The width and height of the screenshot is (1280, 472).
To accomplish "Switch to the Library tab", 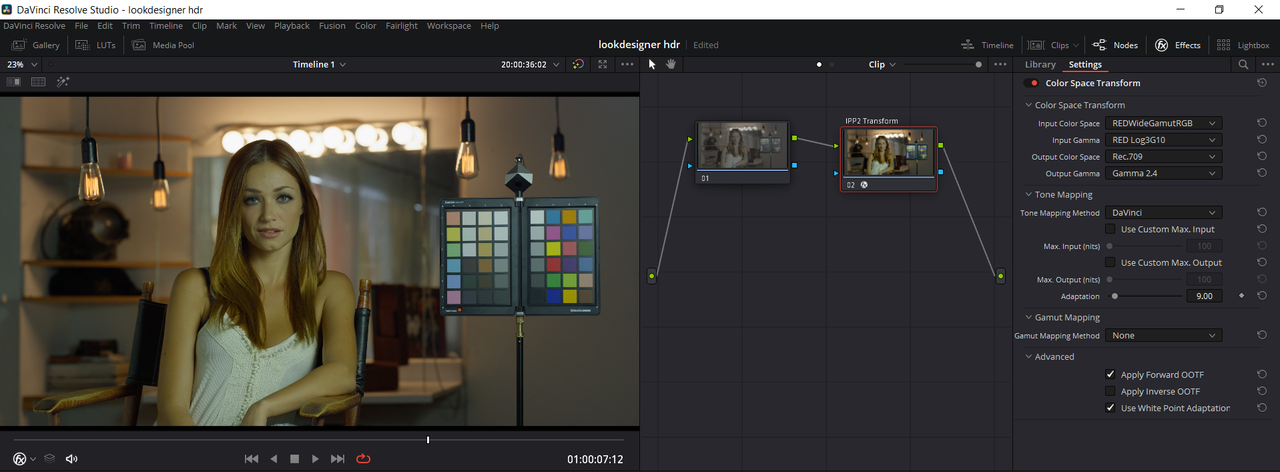I will pyautogui.click(x=1040, y=64).
